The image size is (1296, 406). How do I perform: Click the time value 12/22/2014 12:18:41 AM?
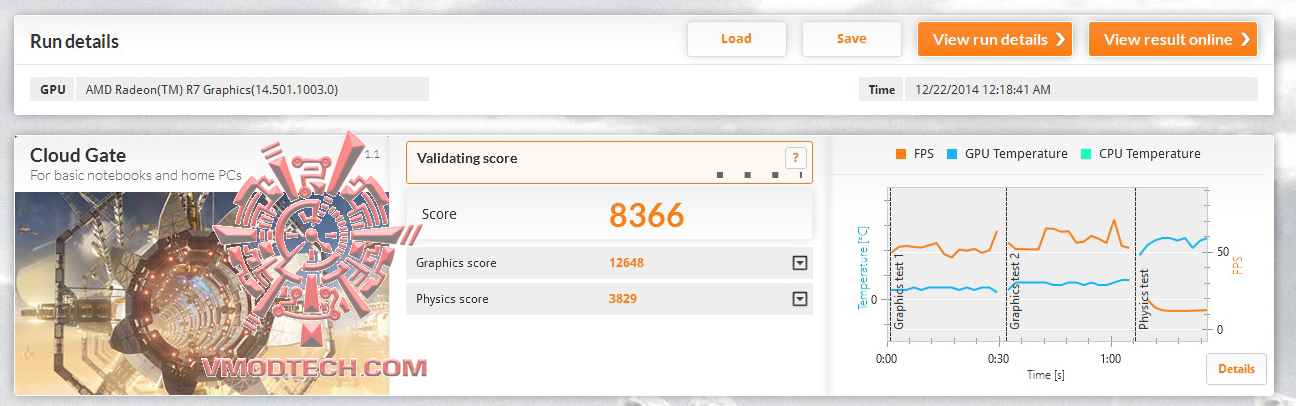983,89
